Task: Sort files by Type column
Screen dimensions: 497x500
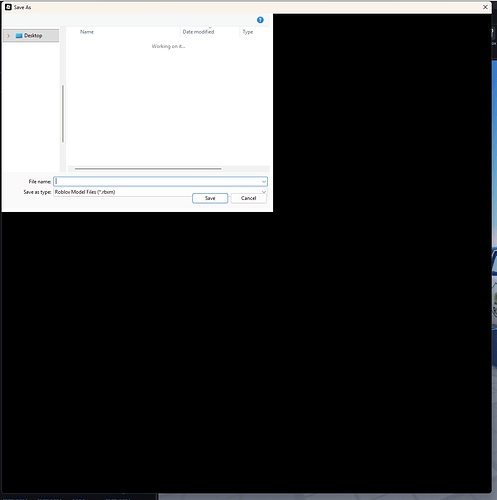Action: tap(248, 32)
